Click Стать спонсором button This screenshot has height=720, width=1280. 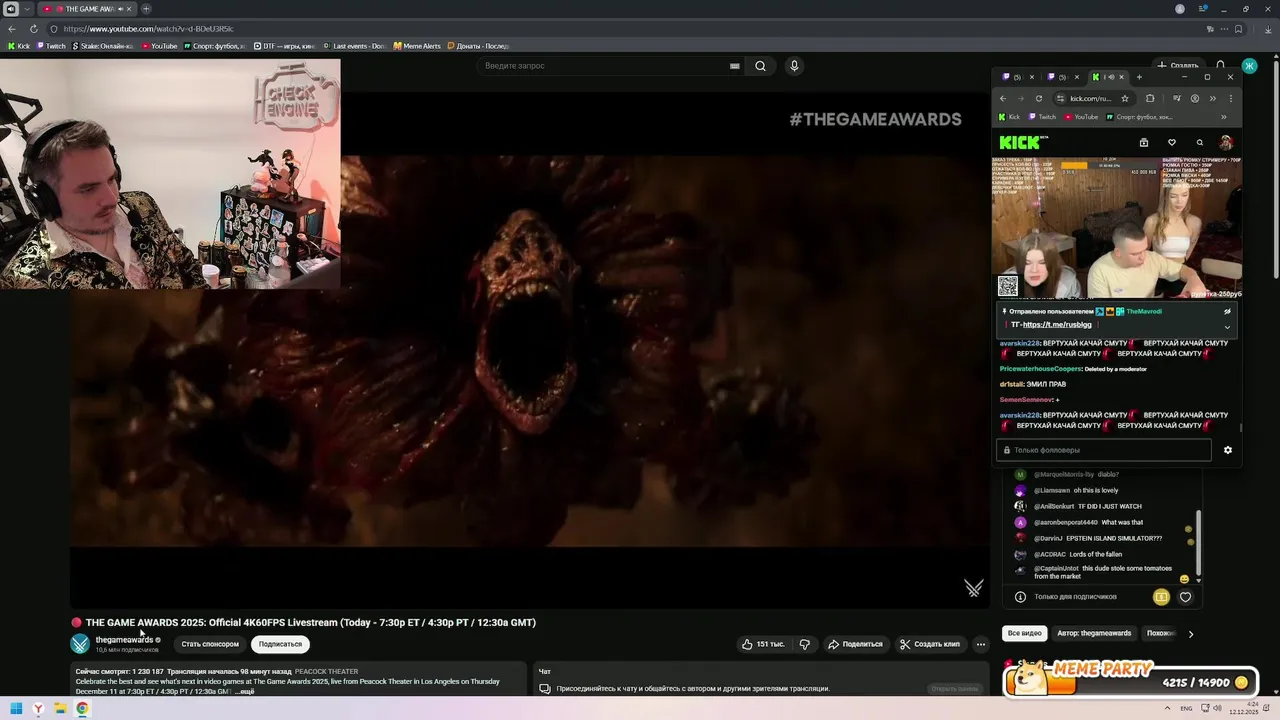point(210,644)
